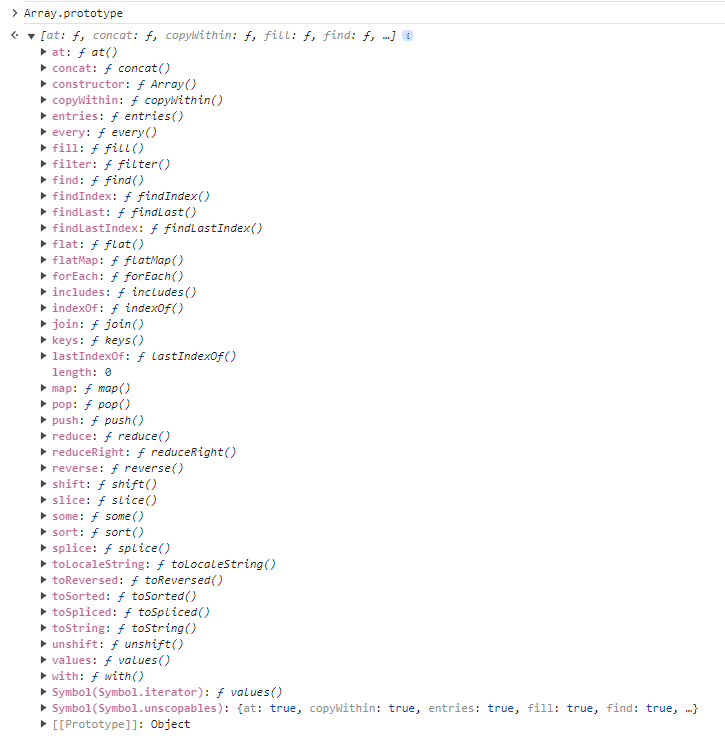Expand the keys function entry
The height and width of the screenshot is (742, 725).
pyautogui.click(x=44, y=340)
